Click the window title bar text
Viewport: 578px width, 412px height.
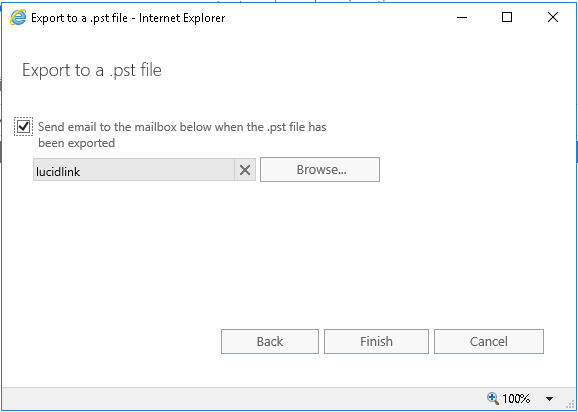coord(128,18)
